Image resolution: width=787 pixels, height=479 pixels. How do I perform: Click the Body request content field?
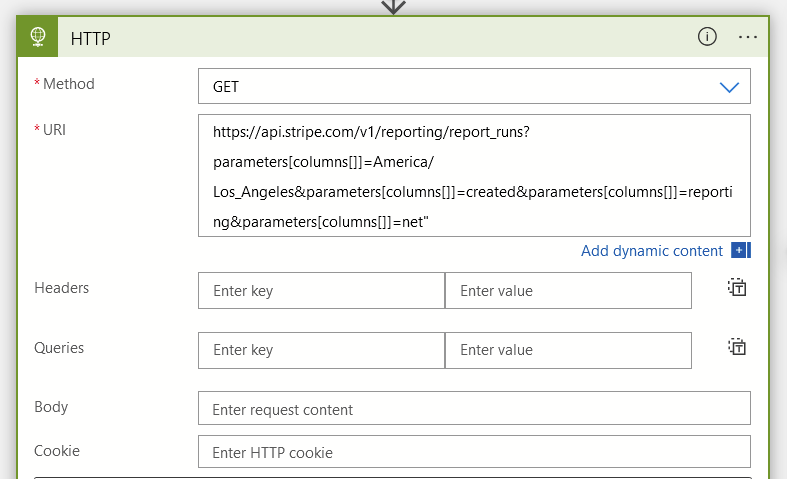coord(474,408)
